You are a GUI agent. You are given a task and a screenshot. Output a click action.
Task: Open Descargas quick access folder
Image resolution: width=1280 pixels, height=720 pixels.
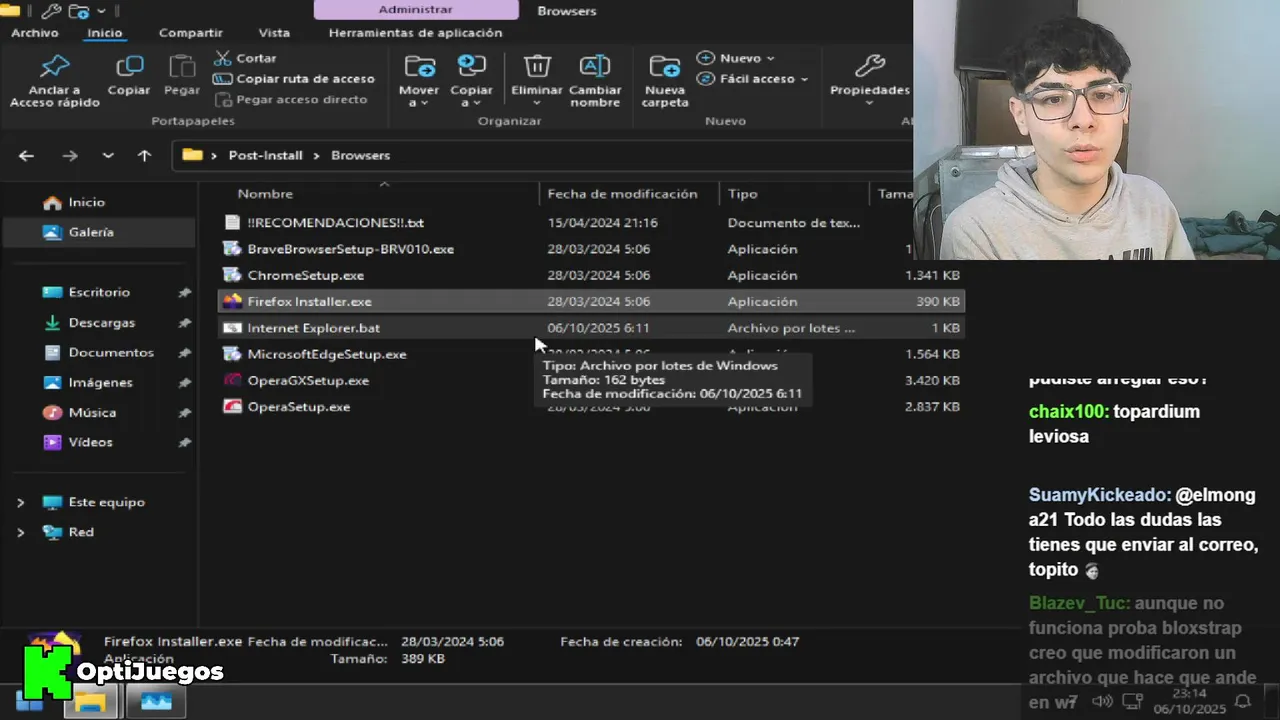coord(101,323)
